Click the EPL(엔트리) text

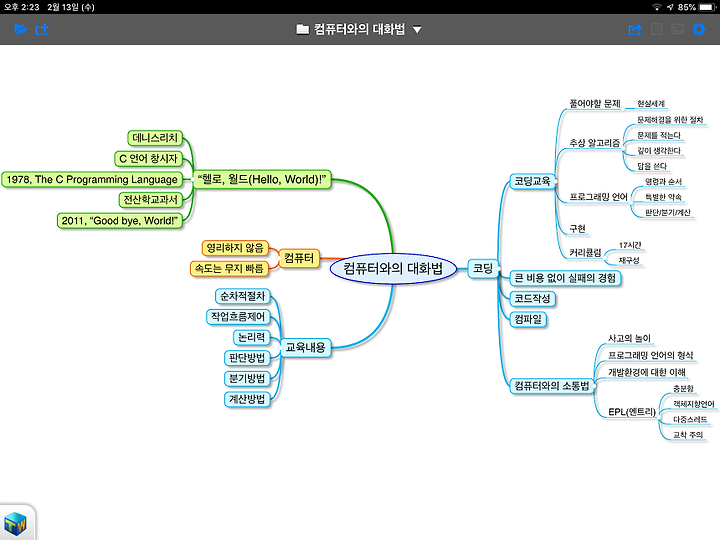coord(632,412)
